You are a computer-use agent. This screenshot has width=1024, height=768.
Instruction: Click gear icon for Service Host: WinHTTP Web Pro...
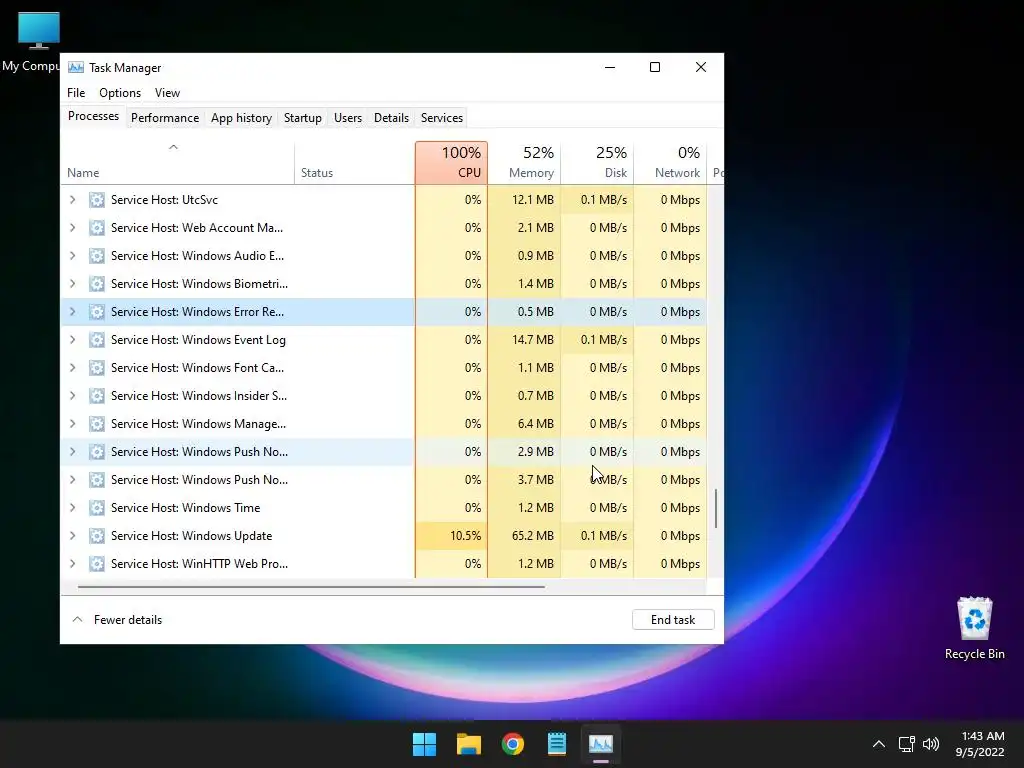coord(97,564)
